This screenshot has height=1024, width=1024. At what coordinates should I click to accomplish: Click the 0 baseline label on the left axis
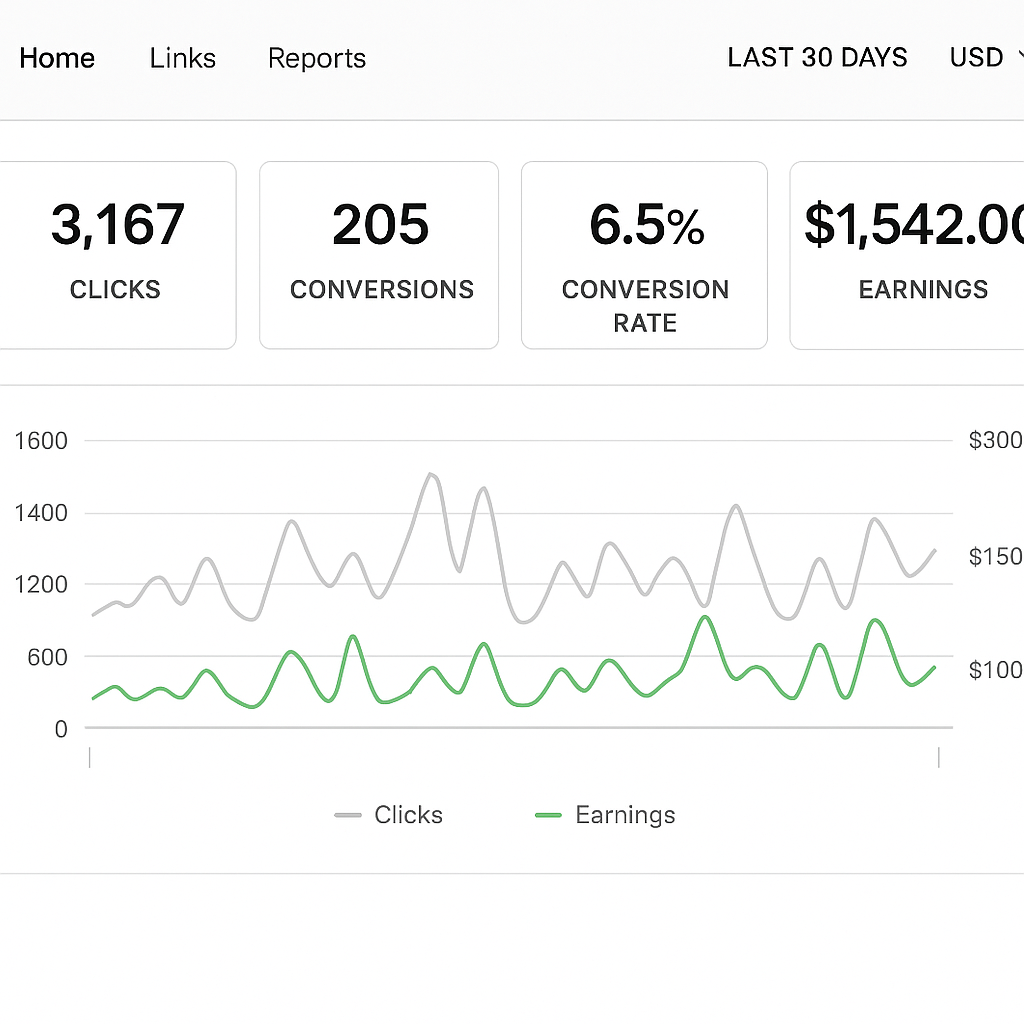coord(61,729)
